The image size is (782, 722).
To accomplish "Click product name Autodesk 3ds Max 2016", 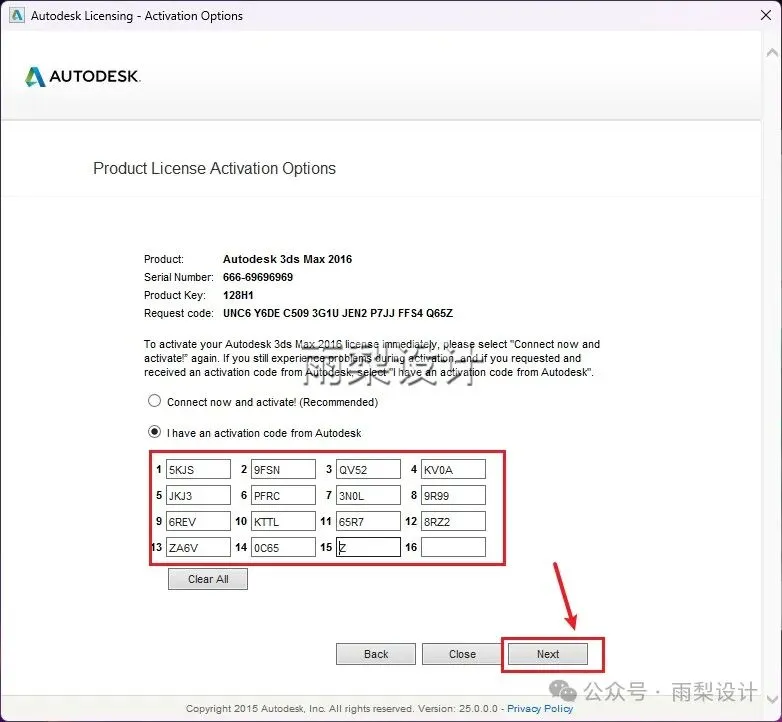I will tap(287, 259).
